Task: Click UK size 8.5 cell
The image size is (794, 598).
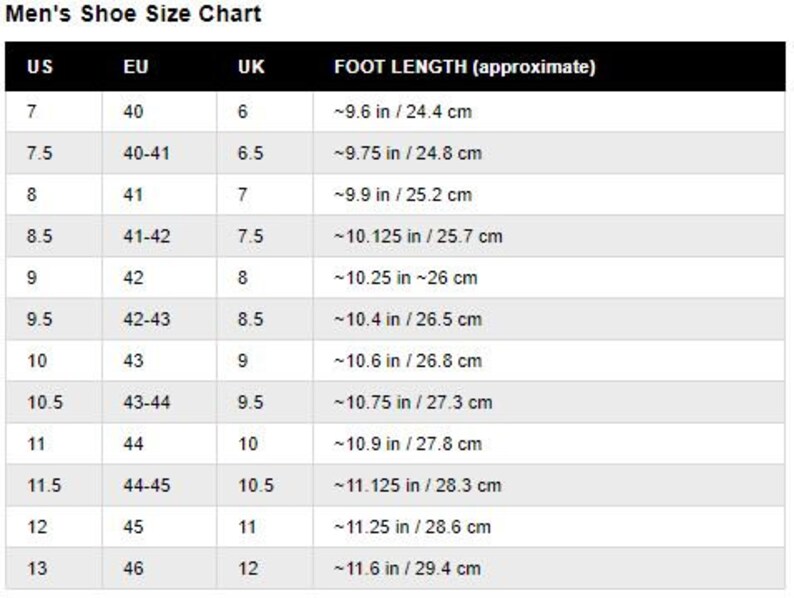Action: tap(265, 320)
